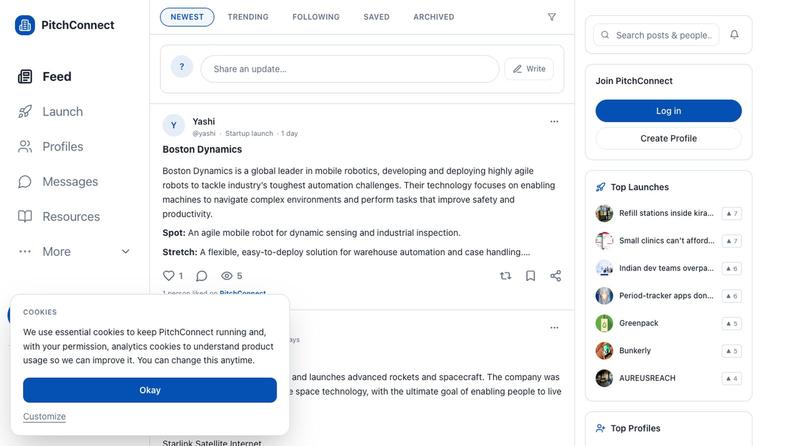The image size is (800, 446).
Task: Upvote the Bunkerly launch
Action: tap(732, 351)
